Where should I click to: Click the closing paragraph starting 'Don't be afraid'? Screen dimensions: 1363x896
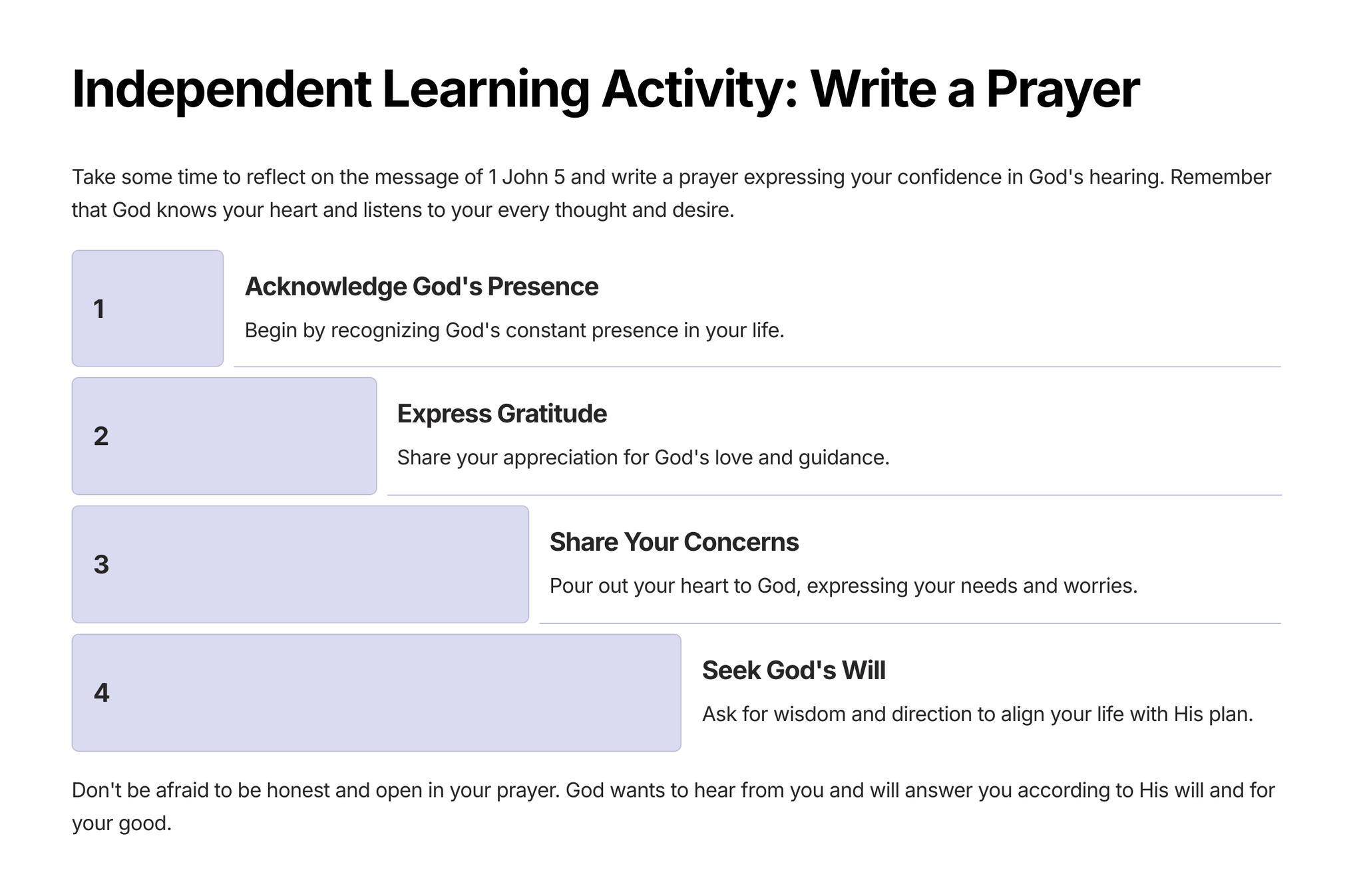[x=672, y=806]
